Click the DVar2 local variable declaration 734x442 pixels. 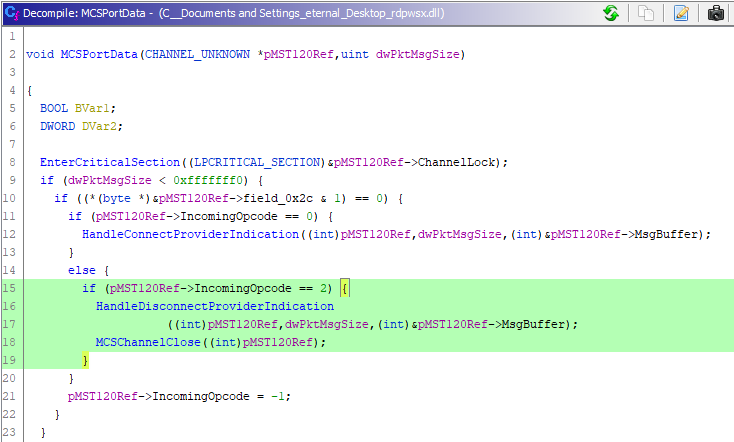click(x=99, y=126)
